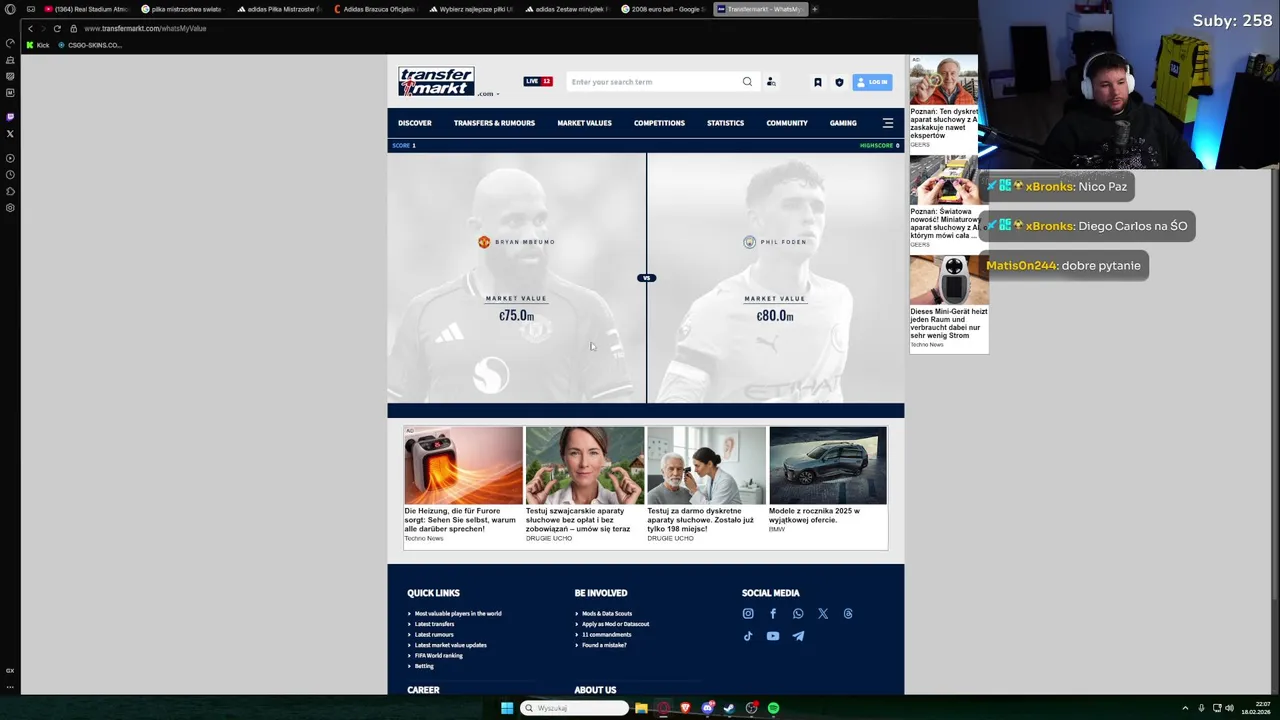Image resolution: width=1280 pixels, height=720 pixels.
Task: Open the DISCOVER menu
Action: click(x=415, y=123)
